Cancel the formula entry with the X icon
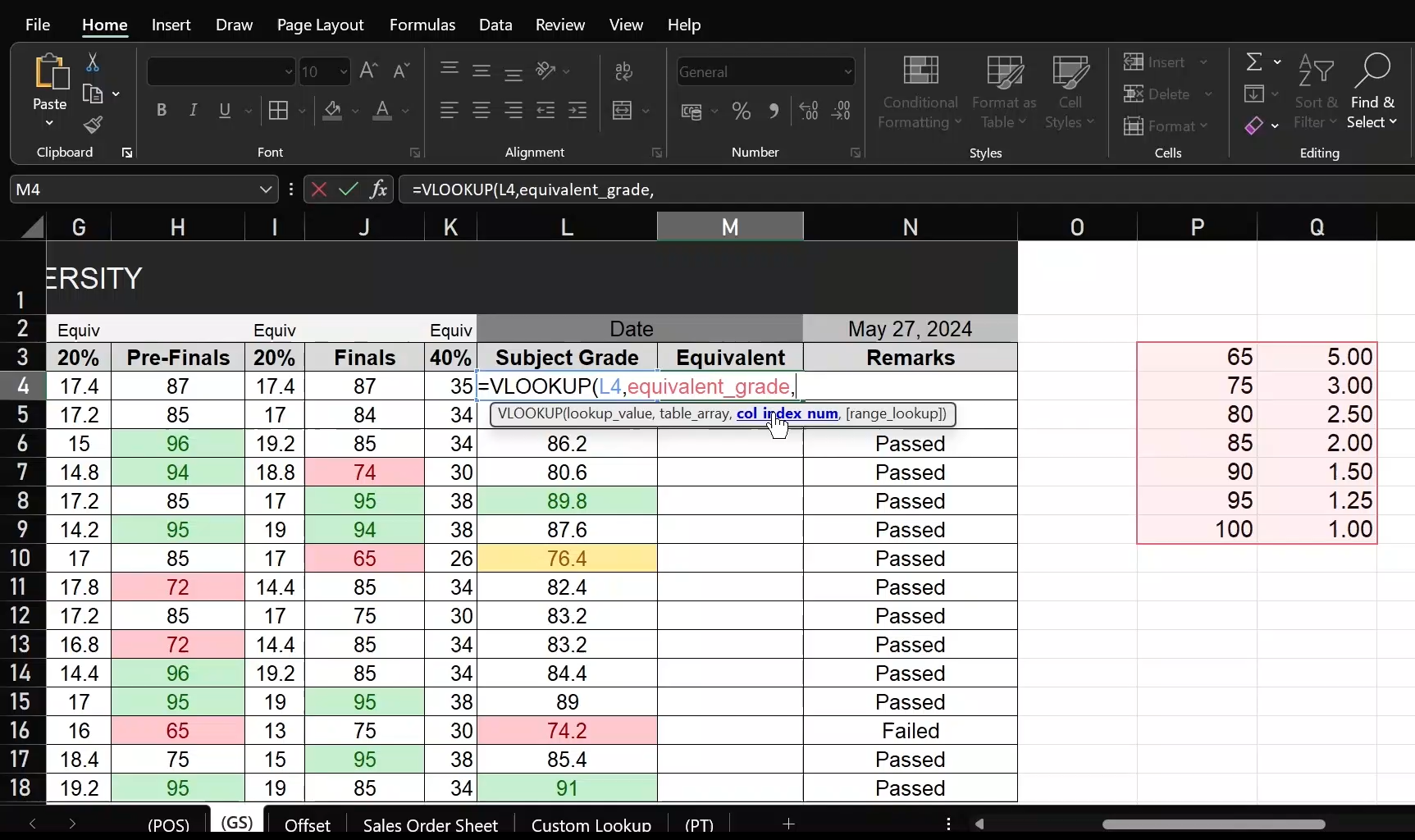 click(319, 189)
